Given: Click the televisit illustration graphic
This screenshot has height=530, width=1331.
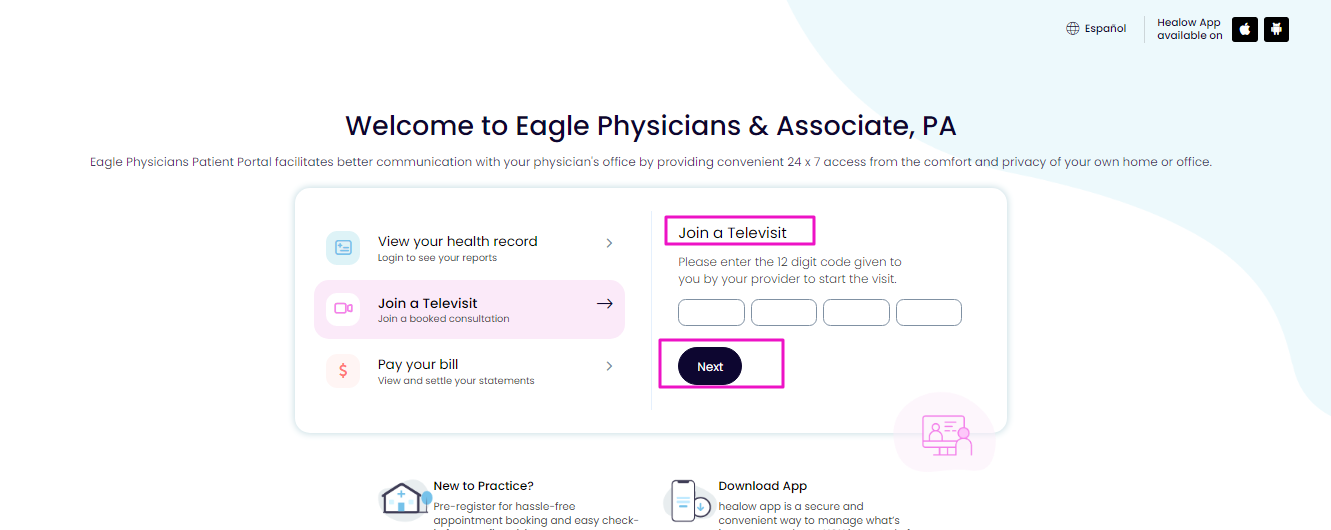Looking at the screenshot, I should [x=945, y=433].
